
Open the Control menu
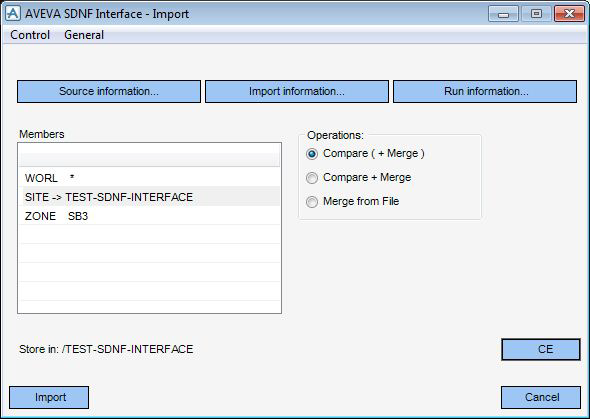(30, 35)
